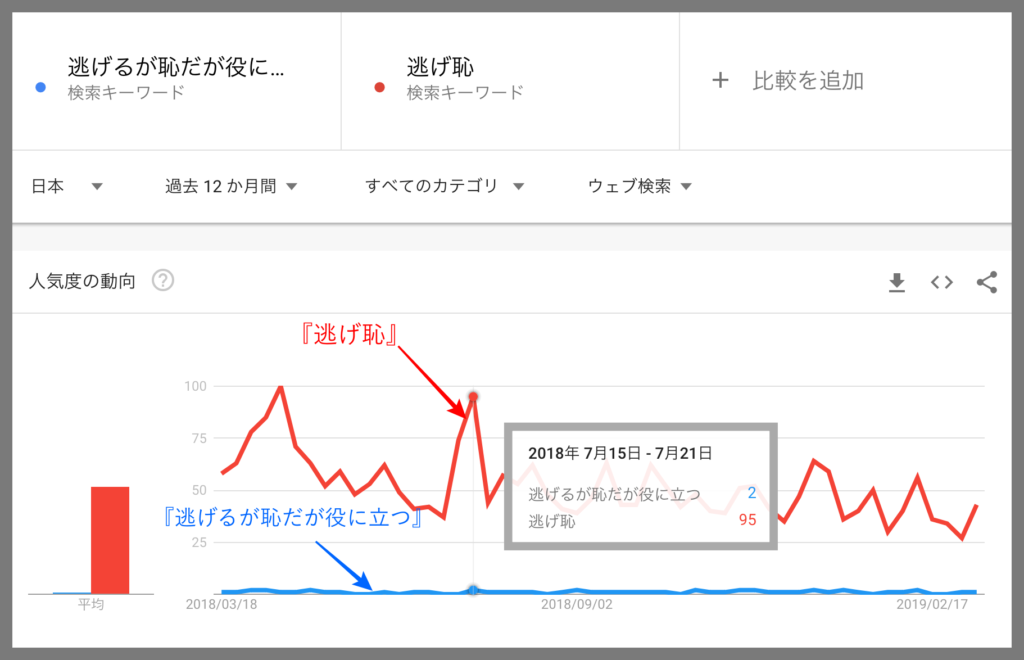Edit the 逃げ恥 search term box

(x=510, y=80)
